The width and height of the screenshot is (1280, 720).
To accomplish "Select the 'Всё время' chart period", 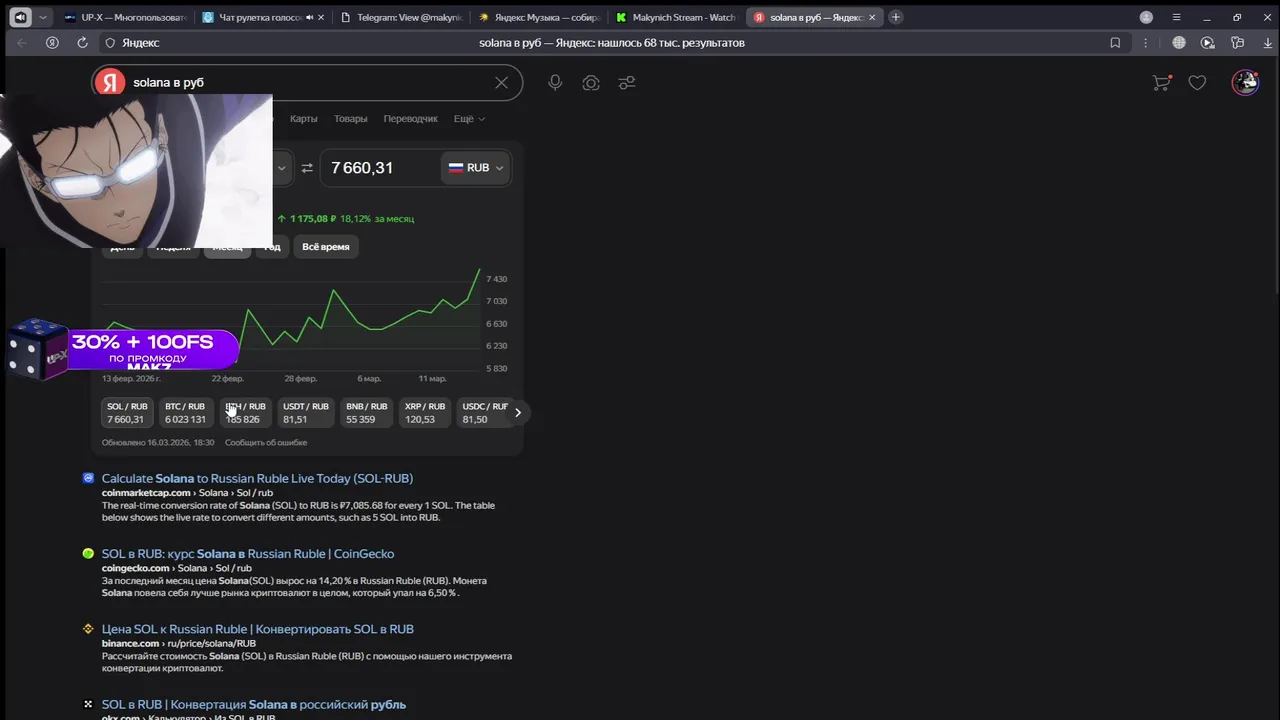I will 326,246.
